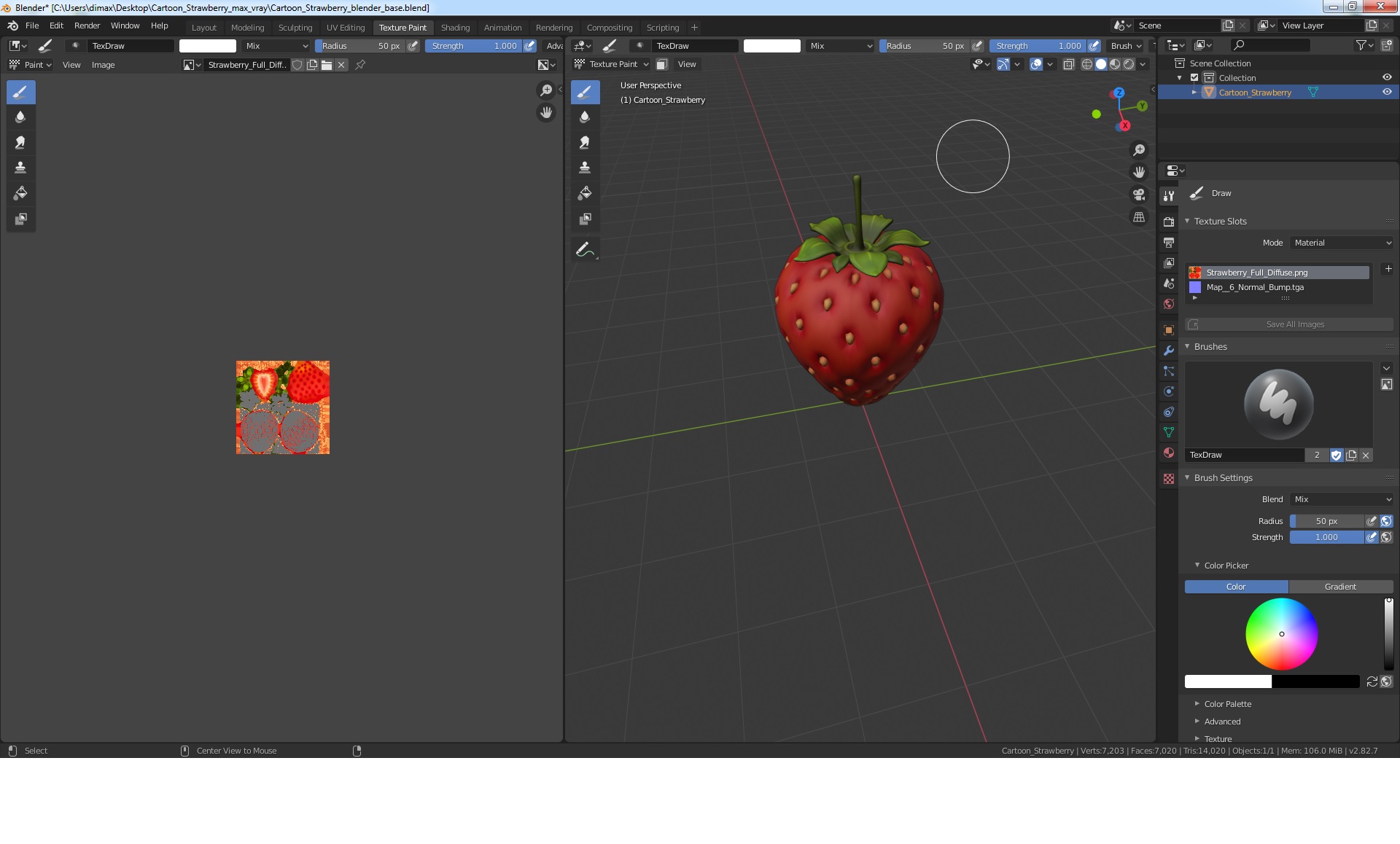The height and width of the screenshot is (844, 1400).
Task: Open the Material properties tab
Action: coord(1169,453)
